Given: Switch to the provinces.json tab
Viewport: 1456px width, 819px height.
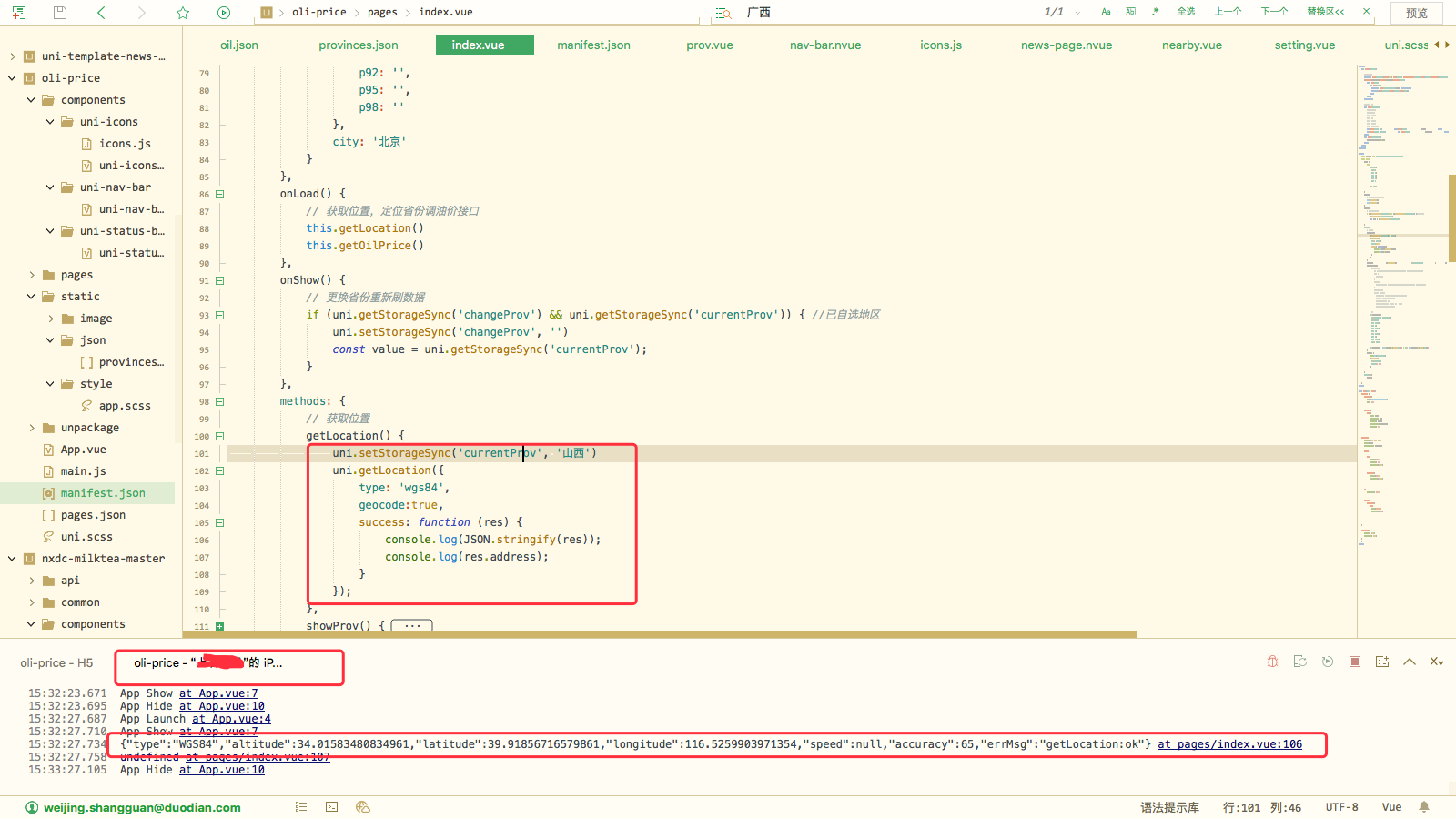Looking at the screenshot, I should click(x=359, y=45).
